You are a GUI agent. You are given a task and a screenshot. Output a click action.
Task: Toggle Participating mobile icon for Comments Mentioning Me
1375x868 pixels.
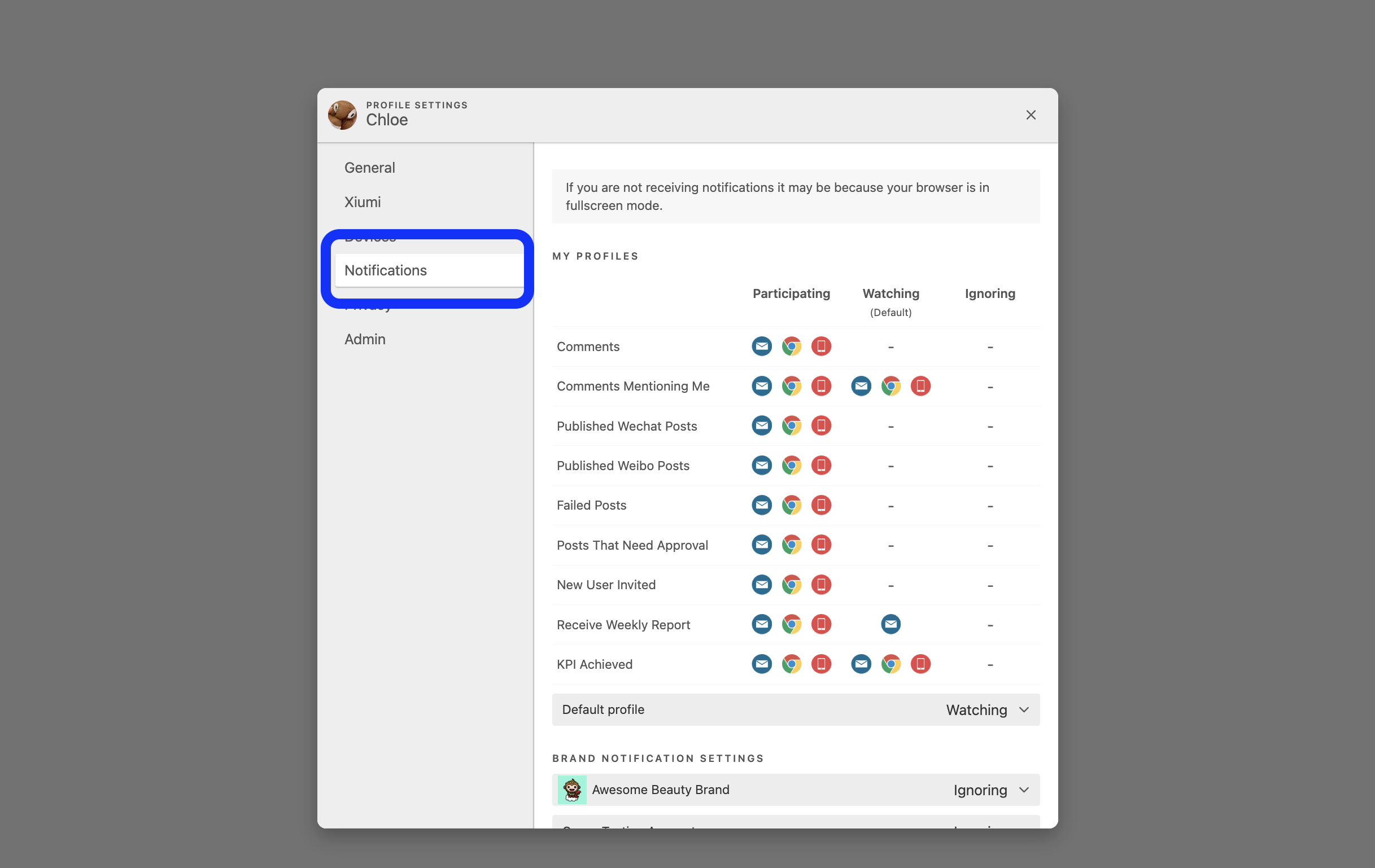click(x=821, y=387)
